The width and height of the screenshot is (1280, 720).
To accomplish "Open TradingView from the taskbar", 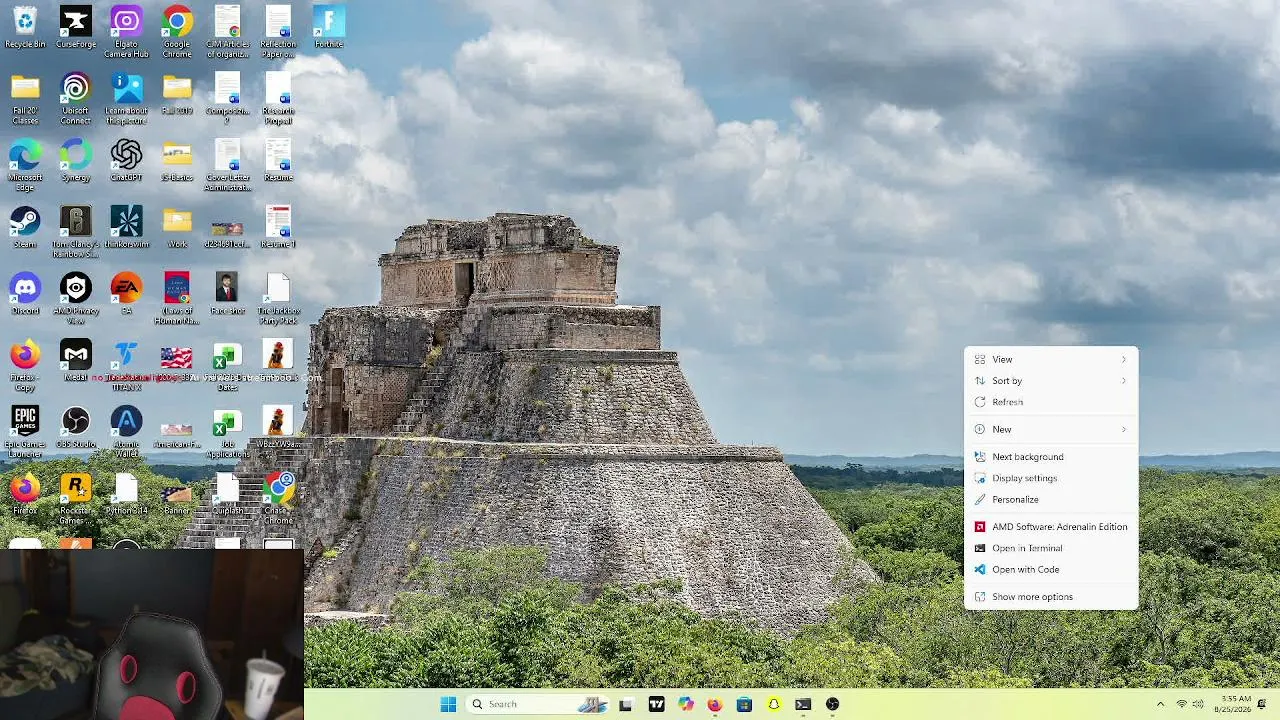I will coord(656,704).
